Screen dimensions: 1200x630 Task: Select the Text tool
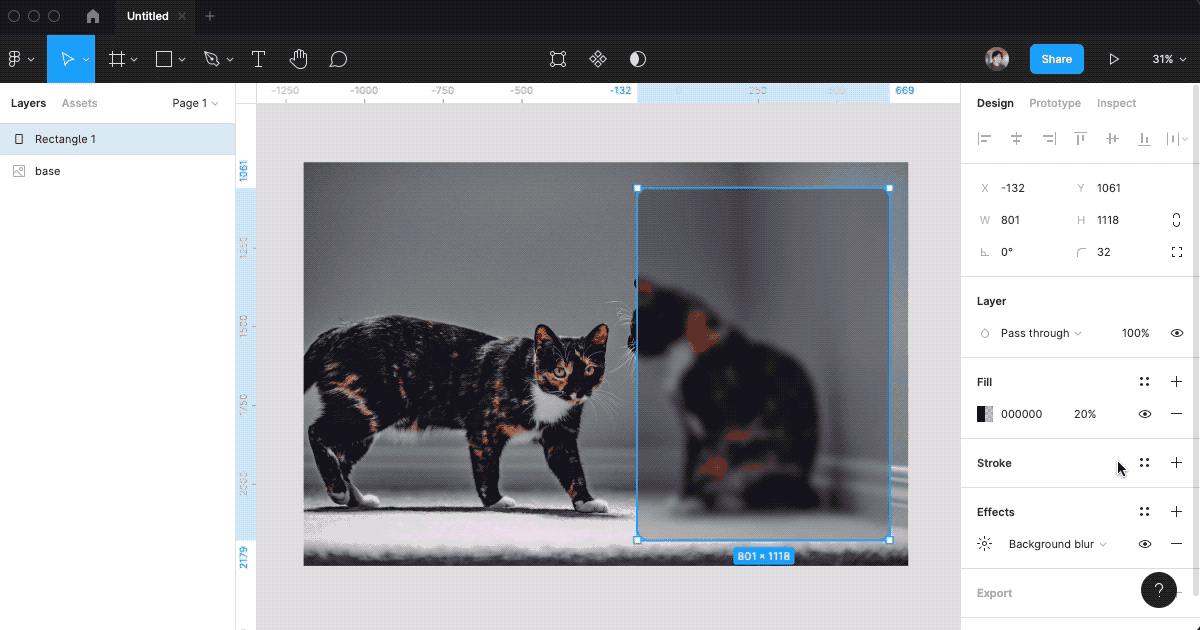[x=258, y=59]
